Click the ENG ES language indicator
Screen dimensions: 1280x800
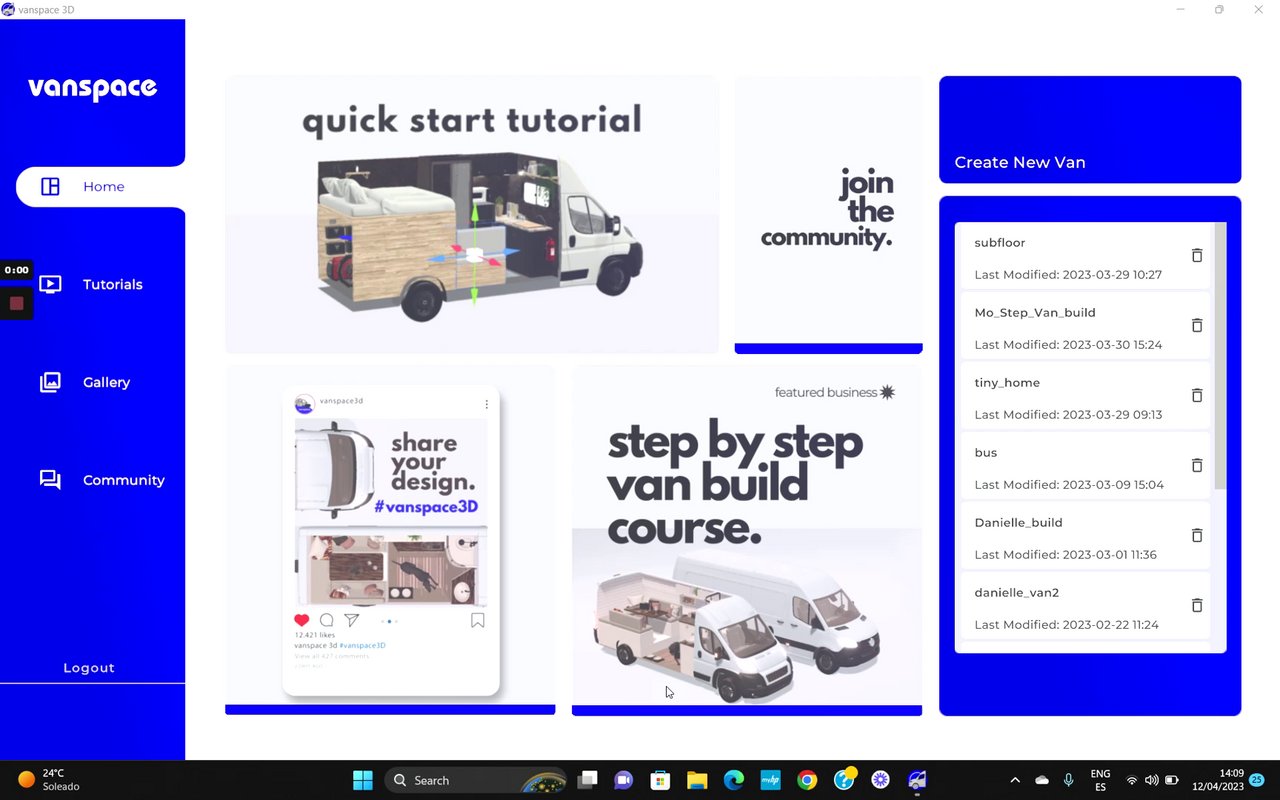[x=1100, y=780]
